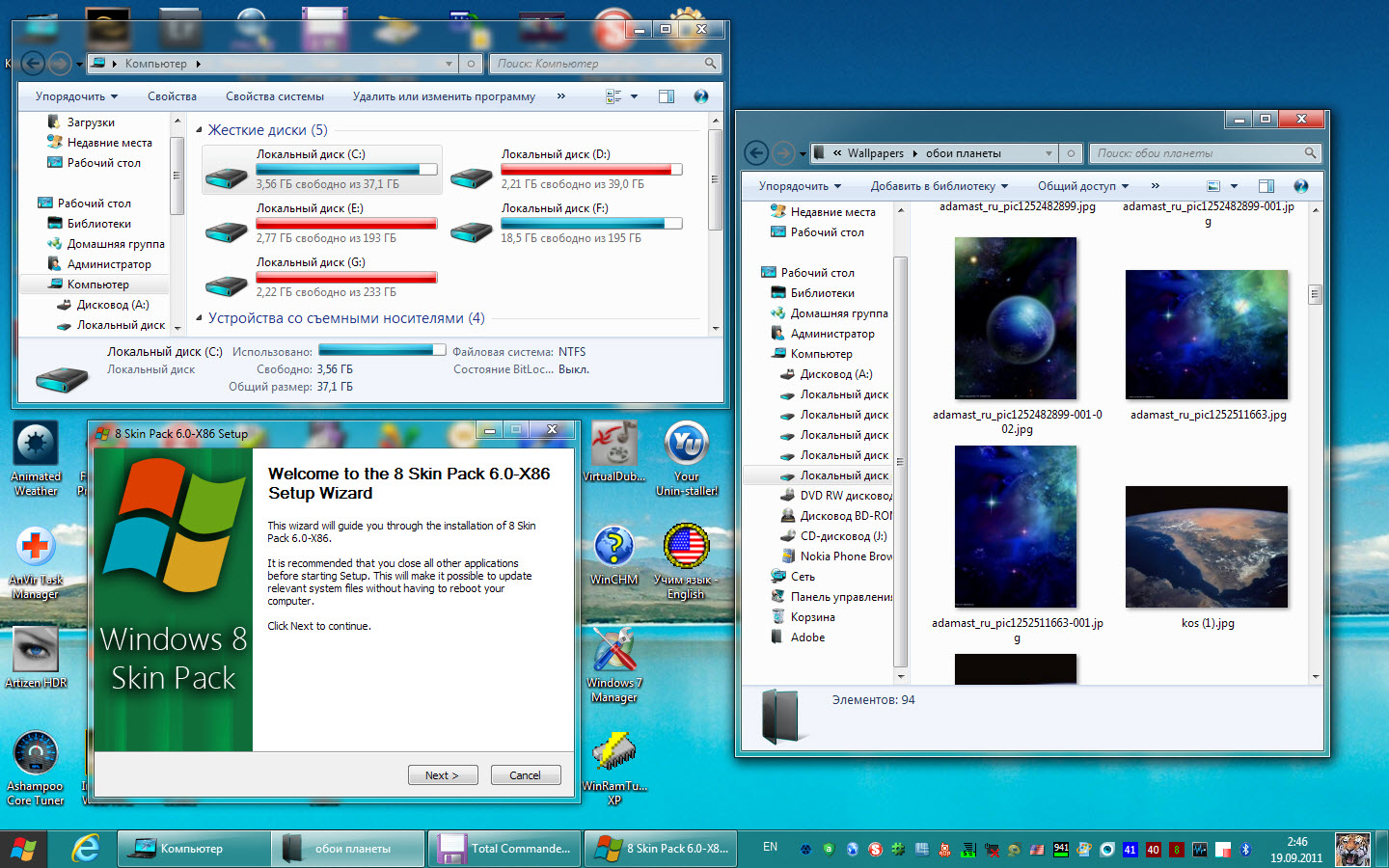1389x868 pixels.
Task: Collapse Устройства со съемными носителями group
Action: pos(199,318)
